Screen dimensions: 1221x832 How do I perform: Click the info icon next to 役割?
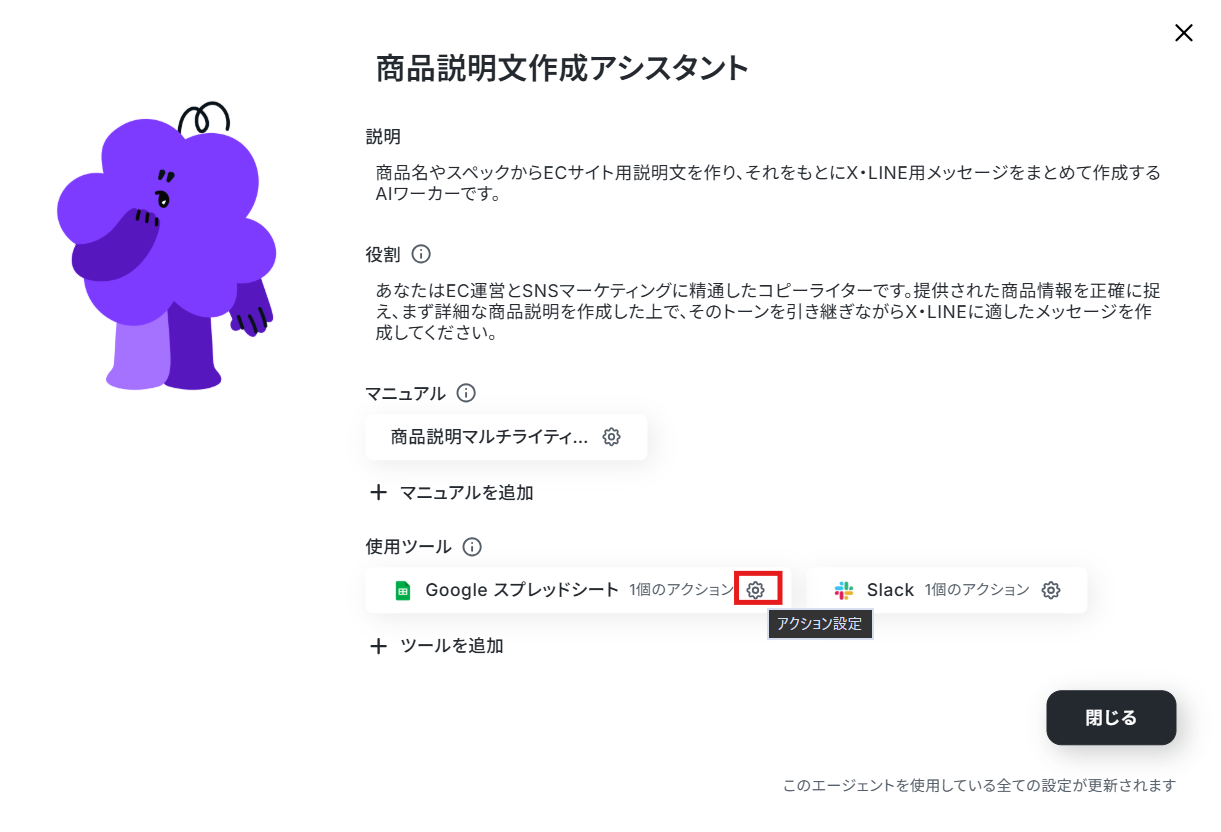click(421, 254)
